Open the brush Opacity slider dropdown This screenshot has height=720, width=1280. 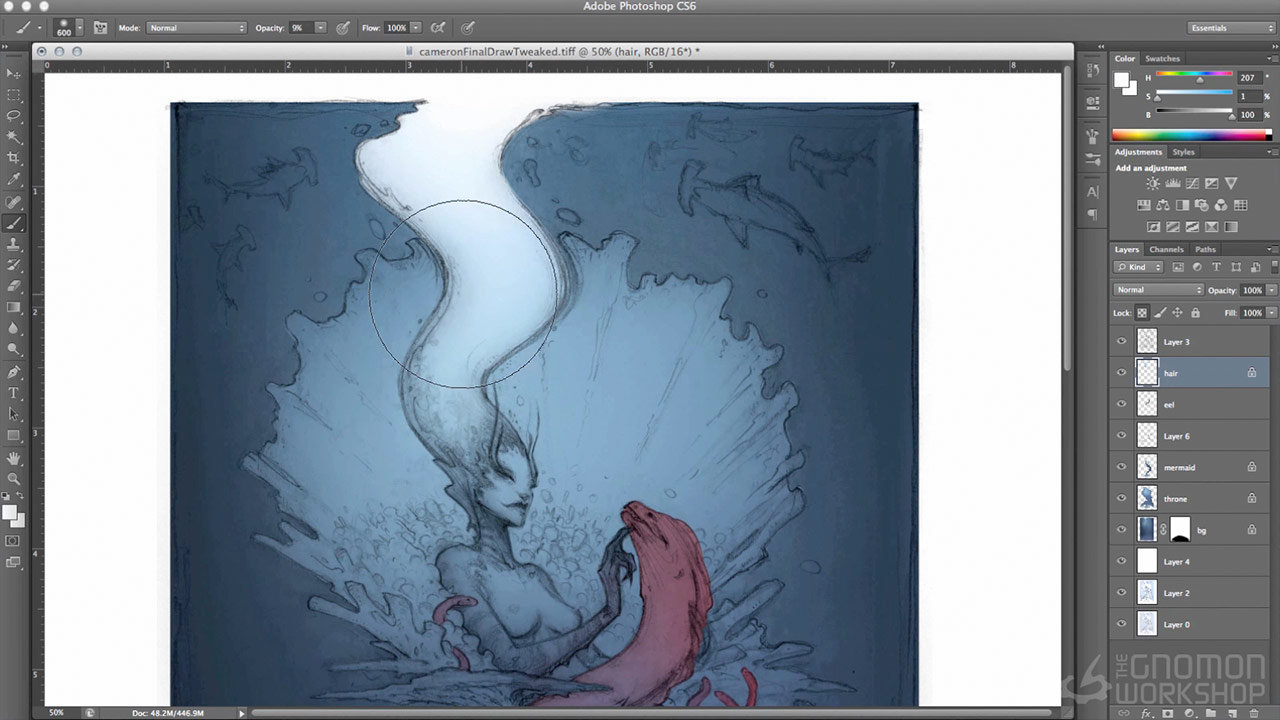(x=321, y=28)
